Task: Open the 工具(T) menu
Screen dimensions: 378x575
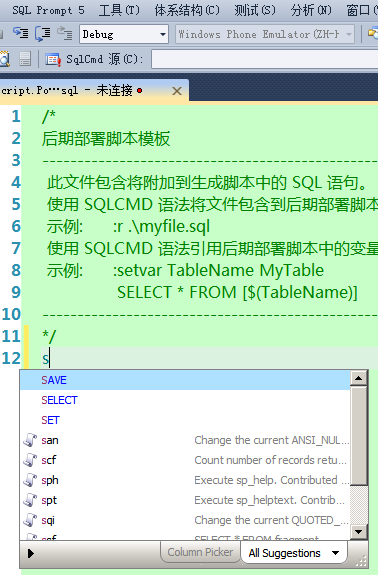Action: tap(120, 10)
